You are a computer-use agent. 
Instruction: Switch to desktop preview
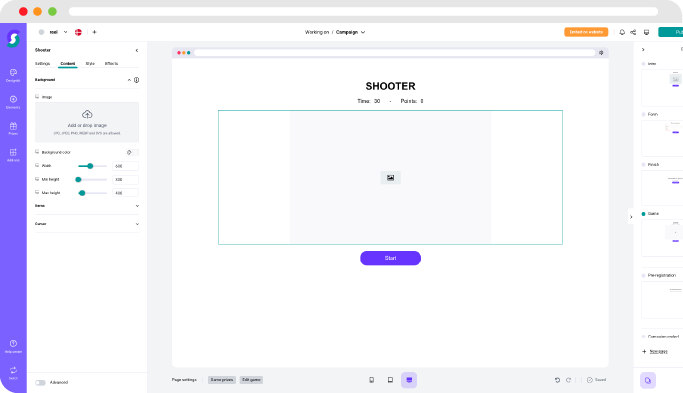pos(409,380)
